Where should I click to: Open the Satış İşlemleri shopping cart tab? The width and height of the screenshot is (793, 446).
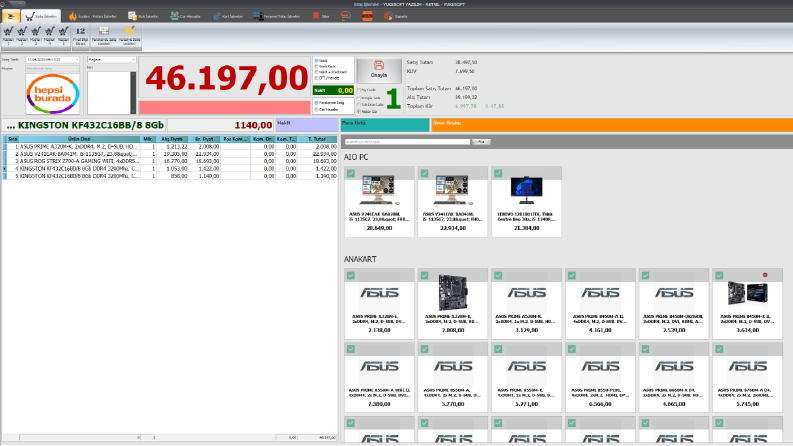[x=41, y=16]
